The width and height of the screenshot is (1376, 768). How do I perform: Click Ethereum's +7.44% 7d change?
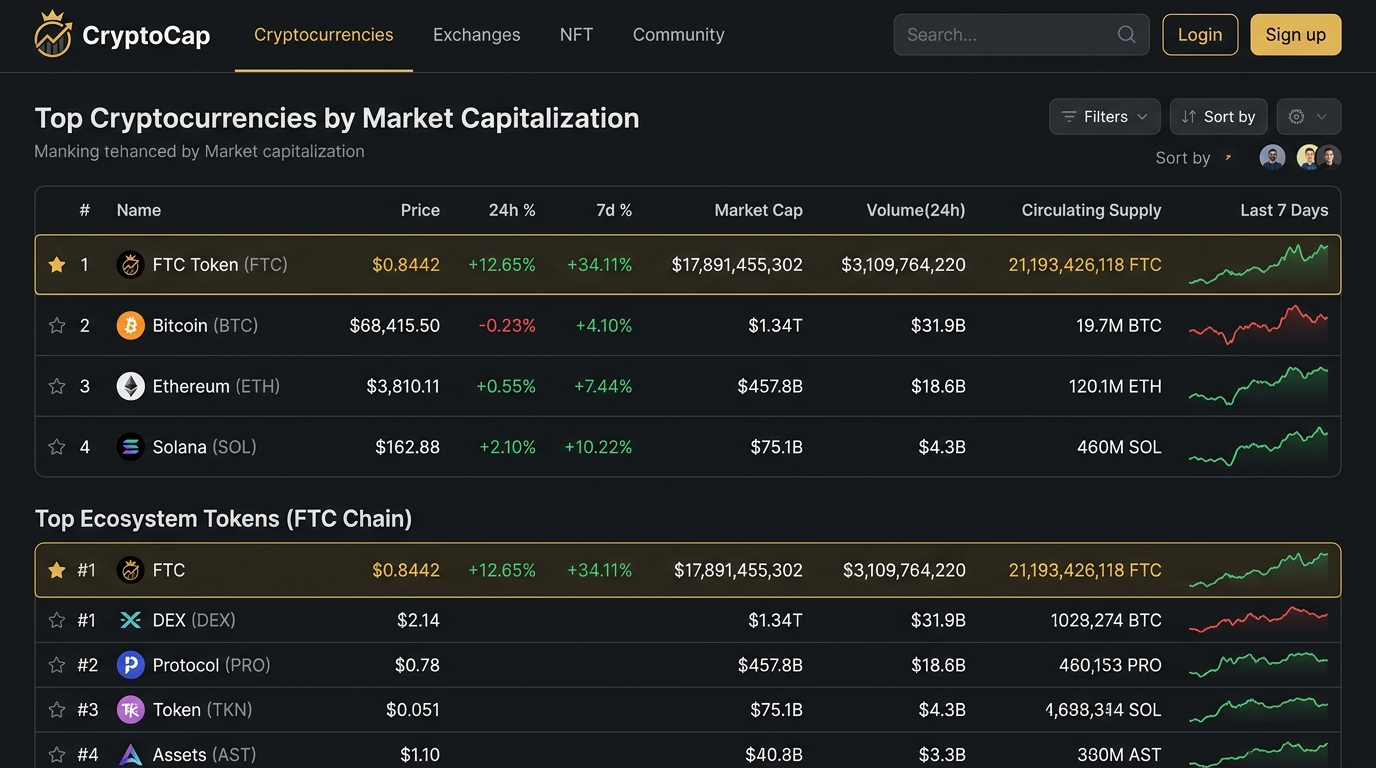tap(603, 386)
